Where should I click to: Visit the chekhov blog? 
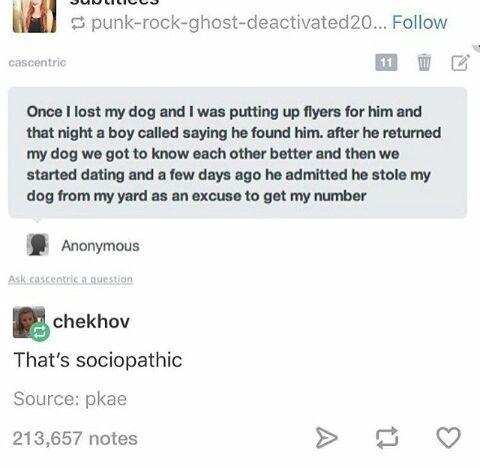pos(91,322)
